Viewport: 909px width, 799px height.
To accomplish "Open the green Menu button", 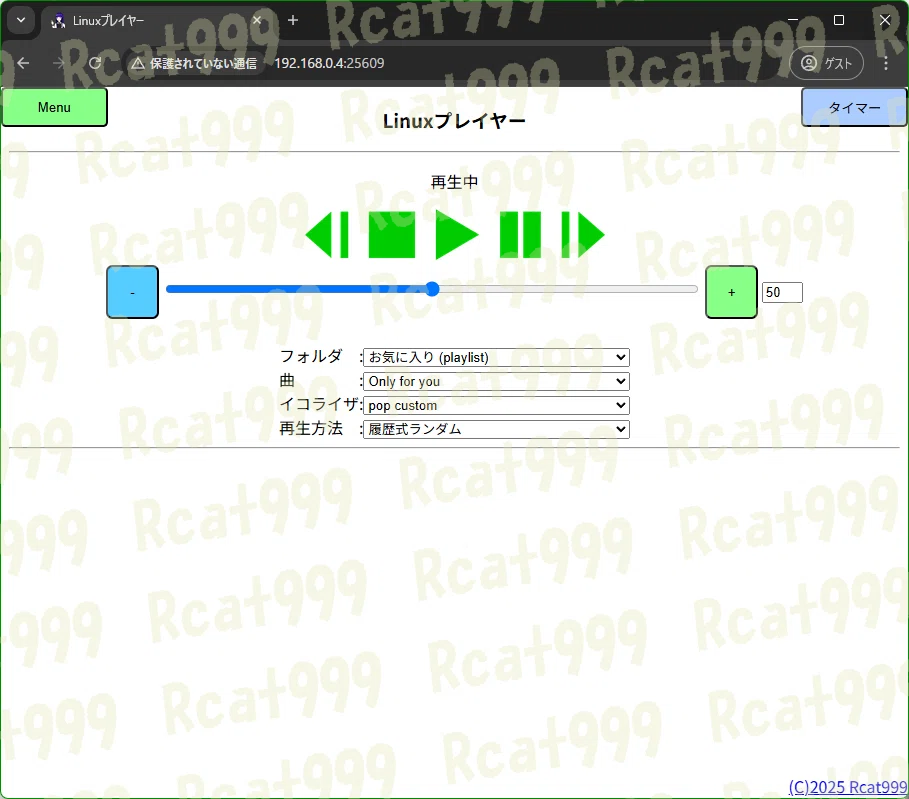I will (x=54, y=107).
